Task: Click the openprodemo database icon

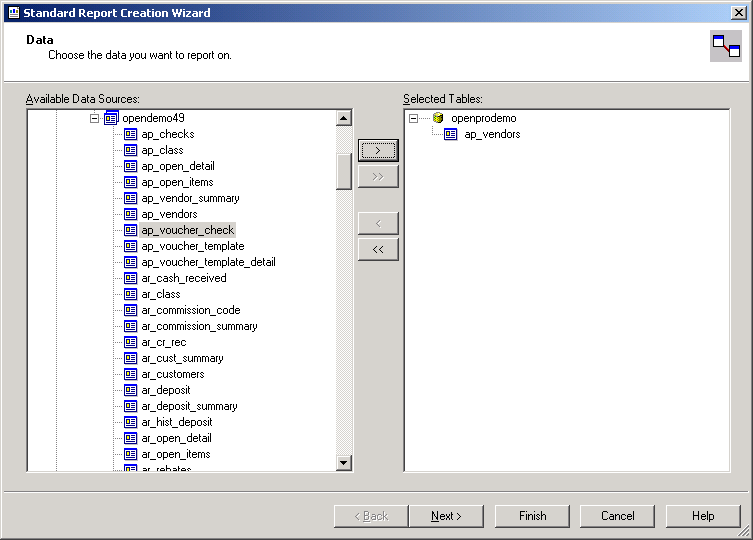Action: tap(438, 118)
